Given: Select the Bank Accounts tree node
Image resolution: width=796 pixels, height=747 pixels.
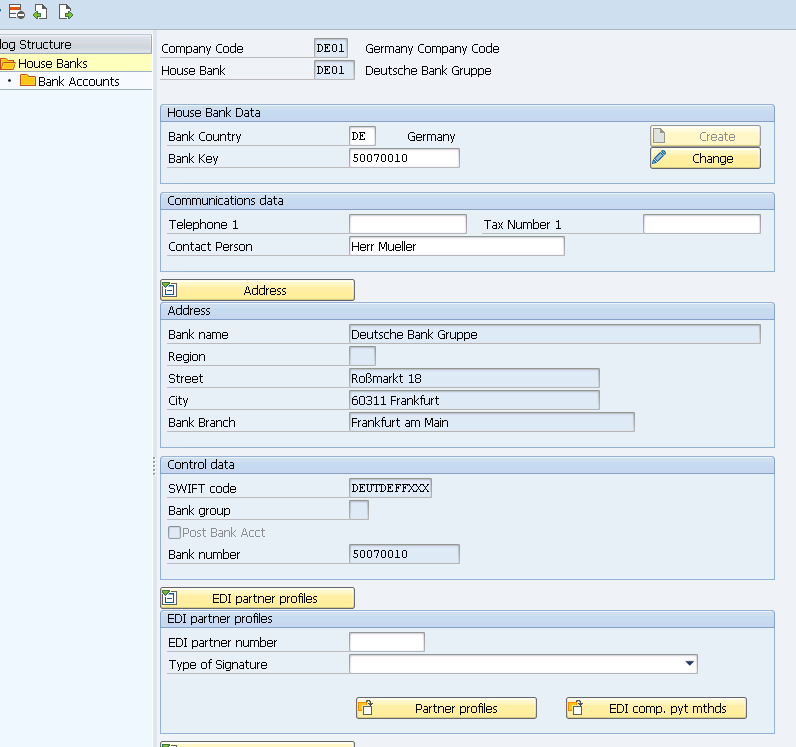Looking at the screenshot, I should point(79,81).
